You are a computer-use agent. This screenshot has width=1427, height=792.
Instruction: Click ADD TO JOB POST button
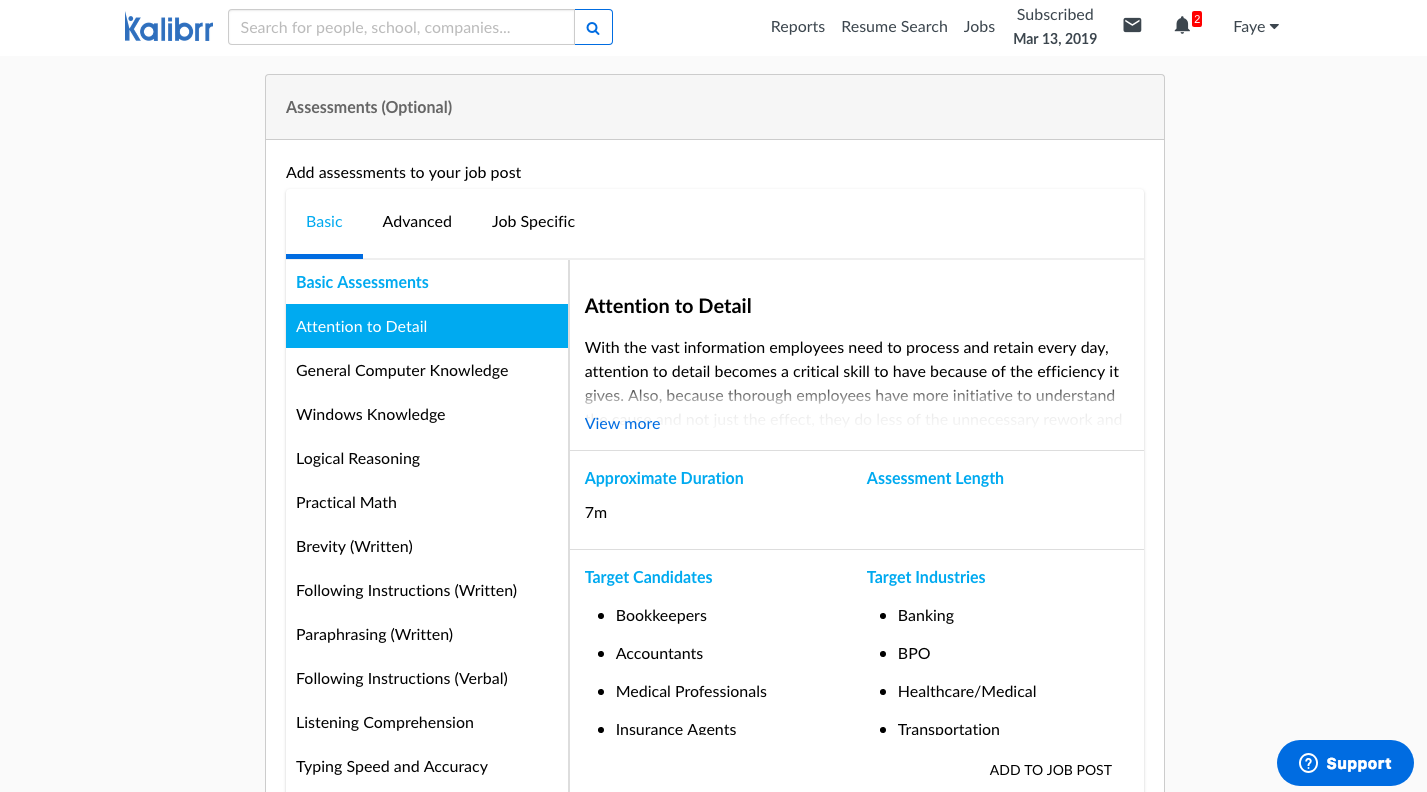[1050, 770]
